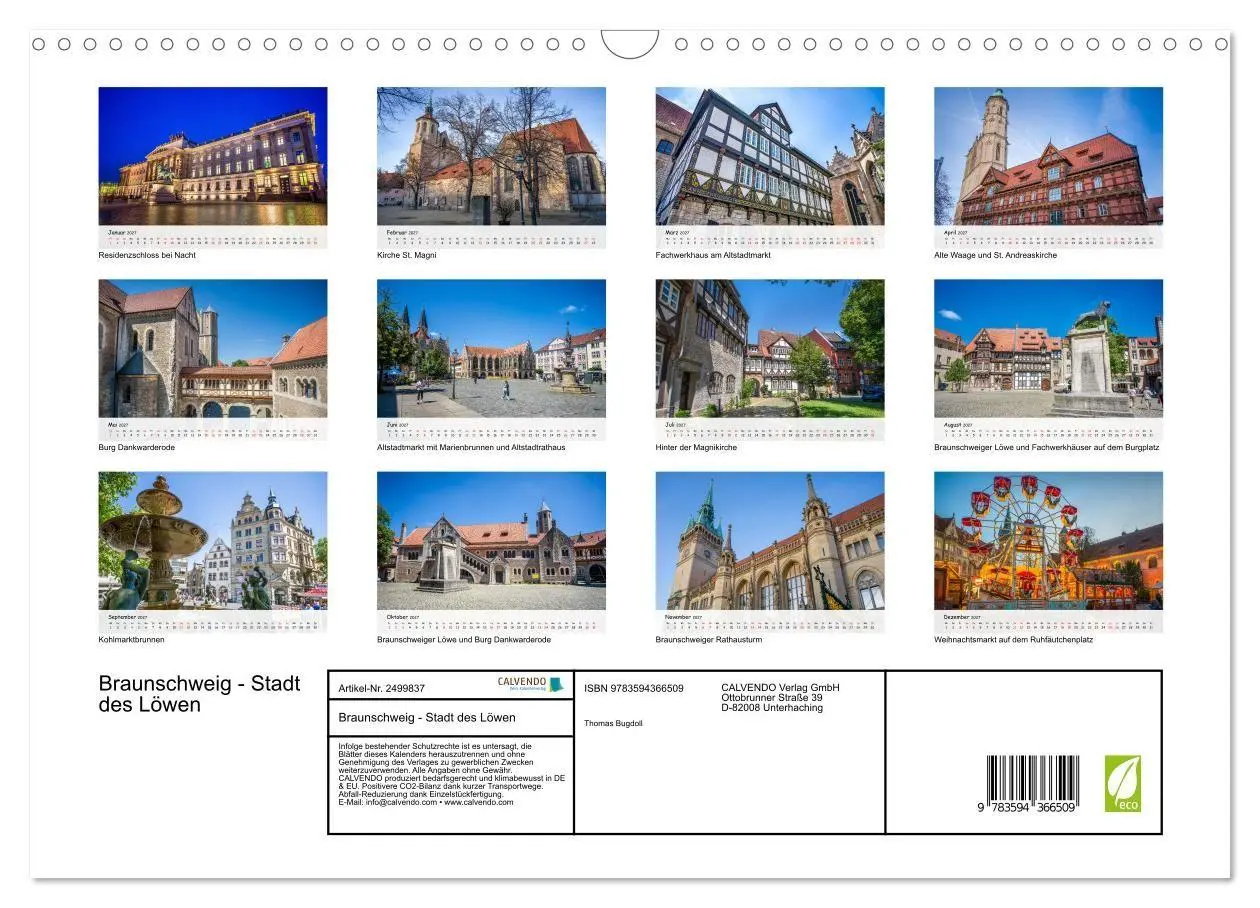Open the Fachwerkhaus am Altstadtmarkt March photo
This screenshot has height=908, width=1260.
[x=770, y=156]
